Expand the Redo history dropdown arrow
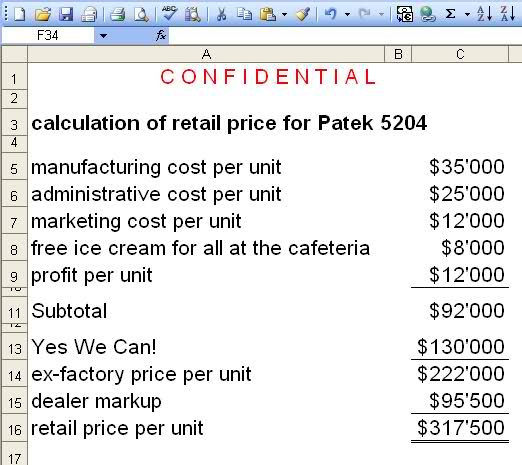This screenshot has width=522, height=465. tap(381, 14)
